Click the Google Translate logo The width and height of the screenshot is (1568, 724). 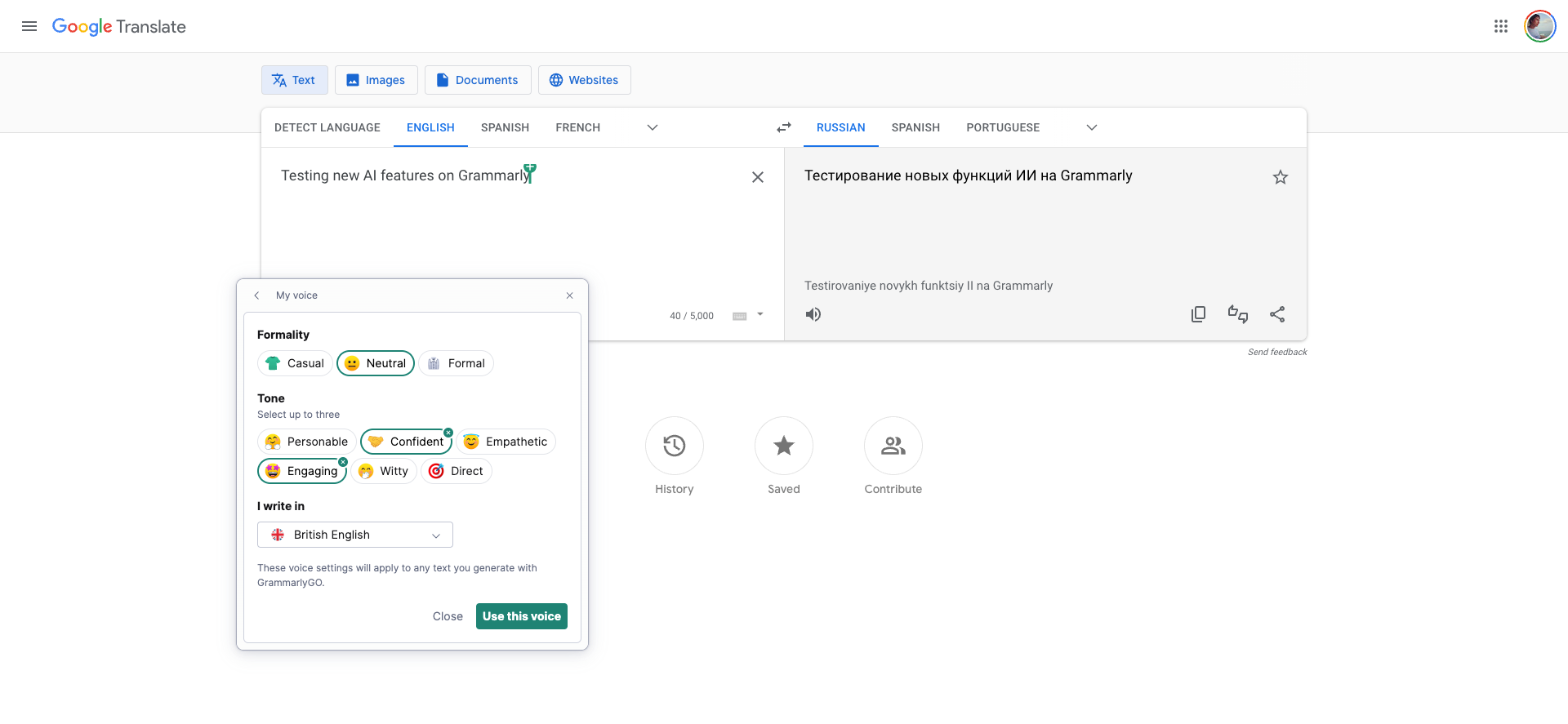119,26
